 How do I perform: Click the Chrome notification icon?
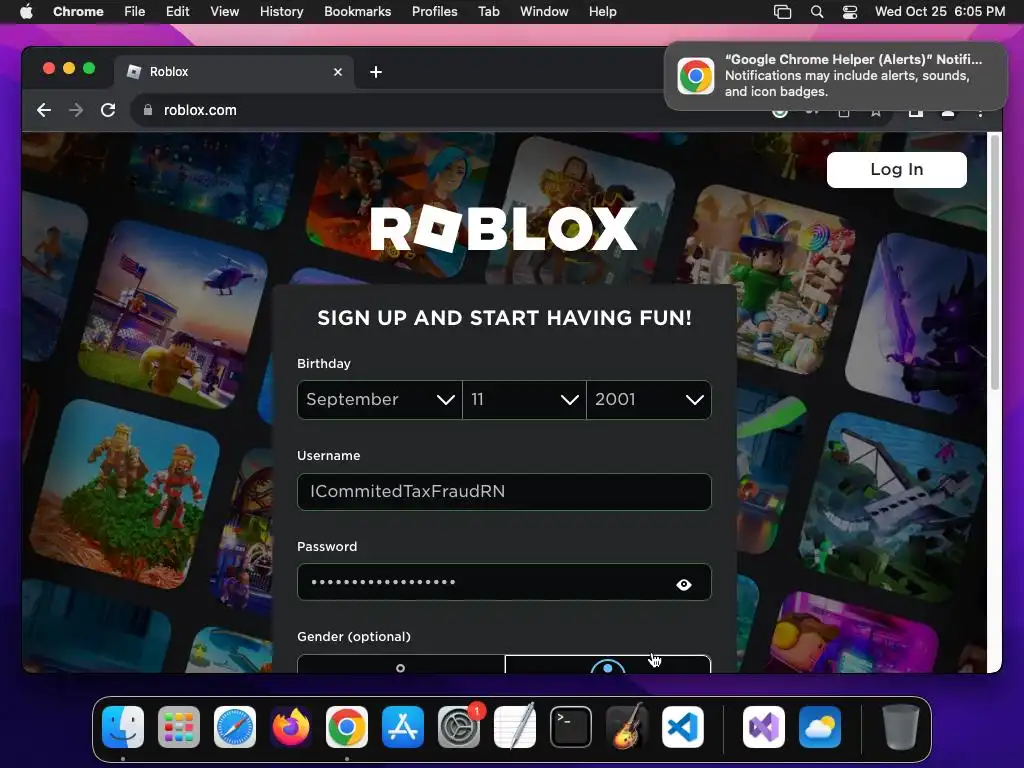(x=696, y=76)
